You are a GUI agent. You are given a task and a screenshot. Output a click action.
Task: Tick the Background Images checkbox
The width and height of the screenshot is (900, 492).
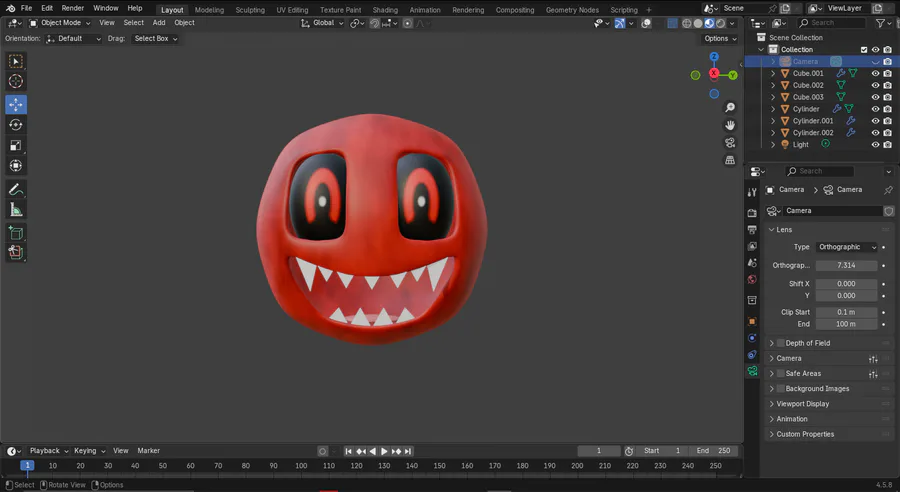click(781, 388)
